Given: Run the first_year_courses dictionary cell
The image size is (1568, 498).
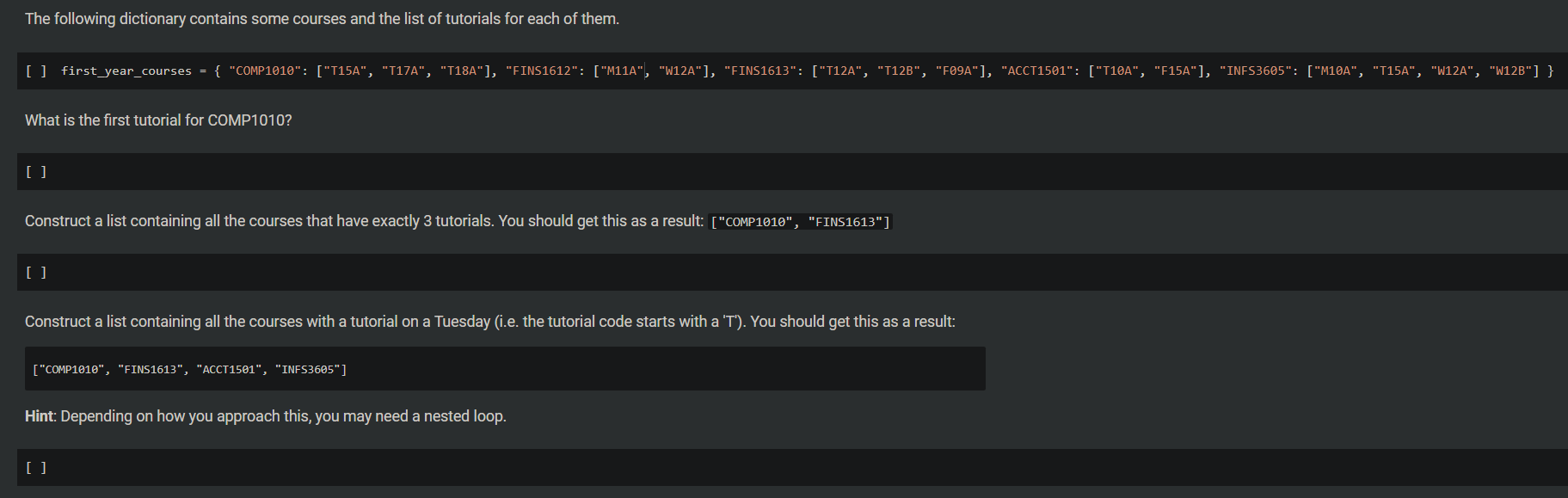Looking at the screenshot, I should click(x=36, y=71).
